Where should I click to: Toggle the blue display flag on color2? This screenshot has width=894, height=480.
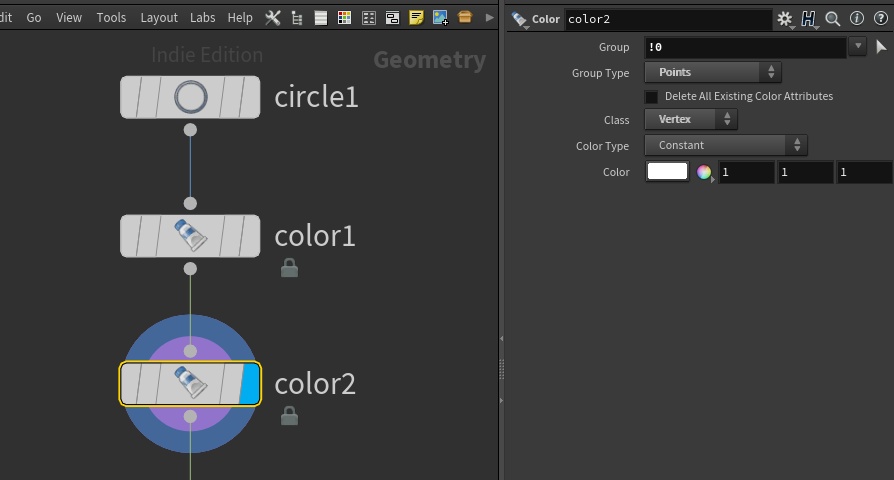[250, 384]
